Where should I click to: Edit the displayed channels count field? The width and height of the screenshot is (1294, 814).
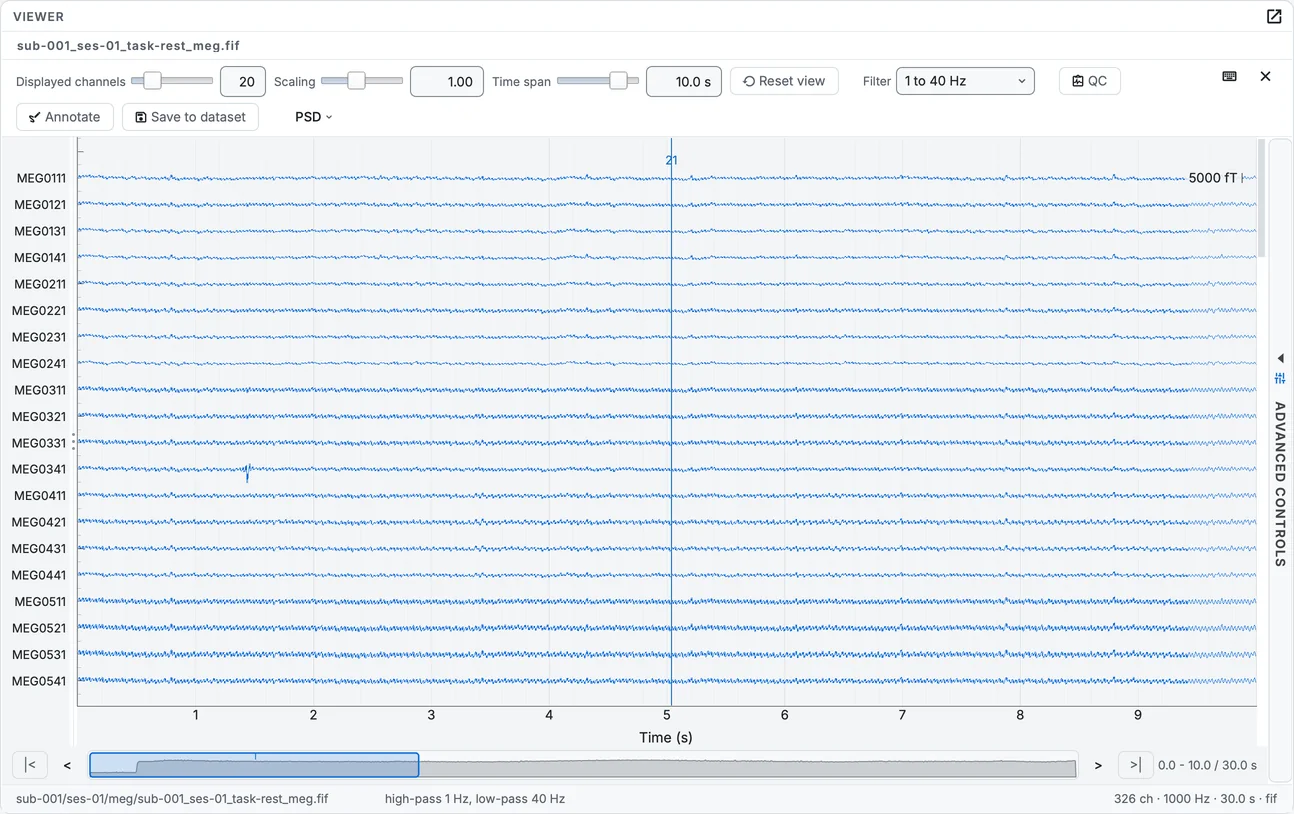243,82
